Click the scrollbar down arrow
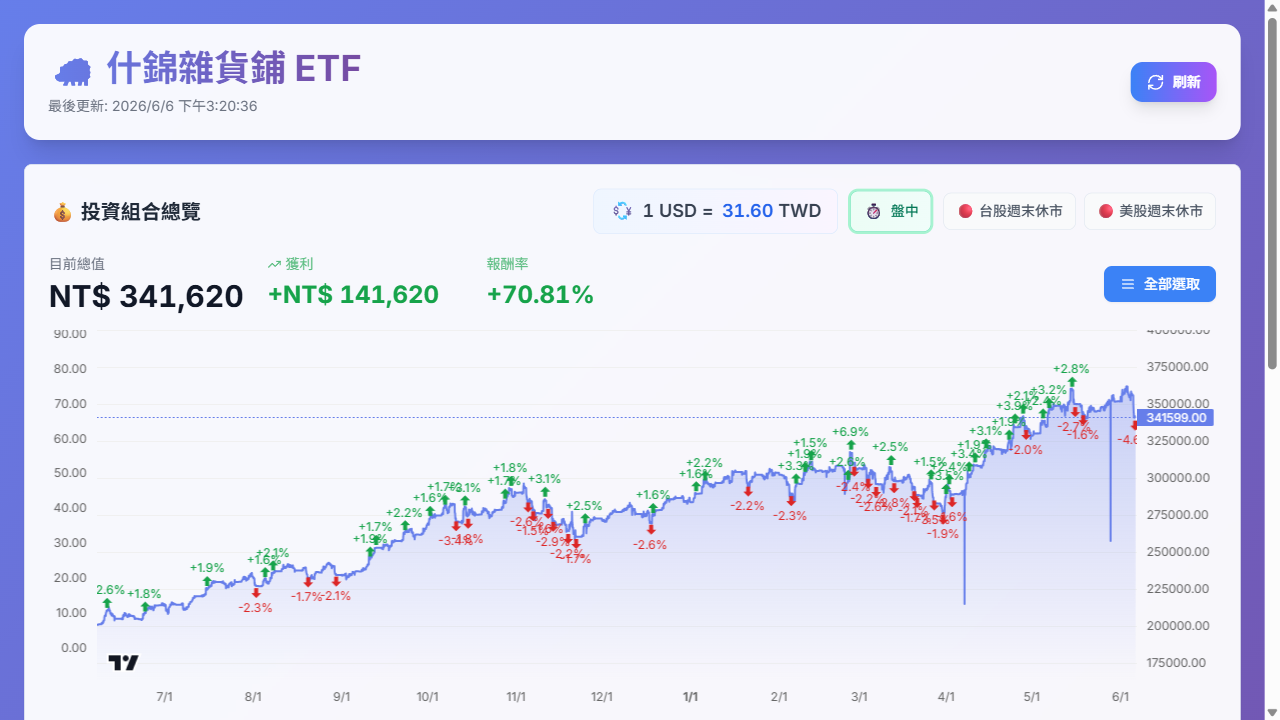This screenshot has width=1280, height=720. click(x=1272, y=712)
